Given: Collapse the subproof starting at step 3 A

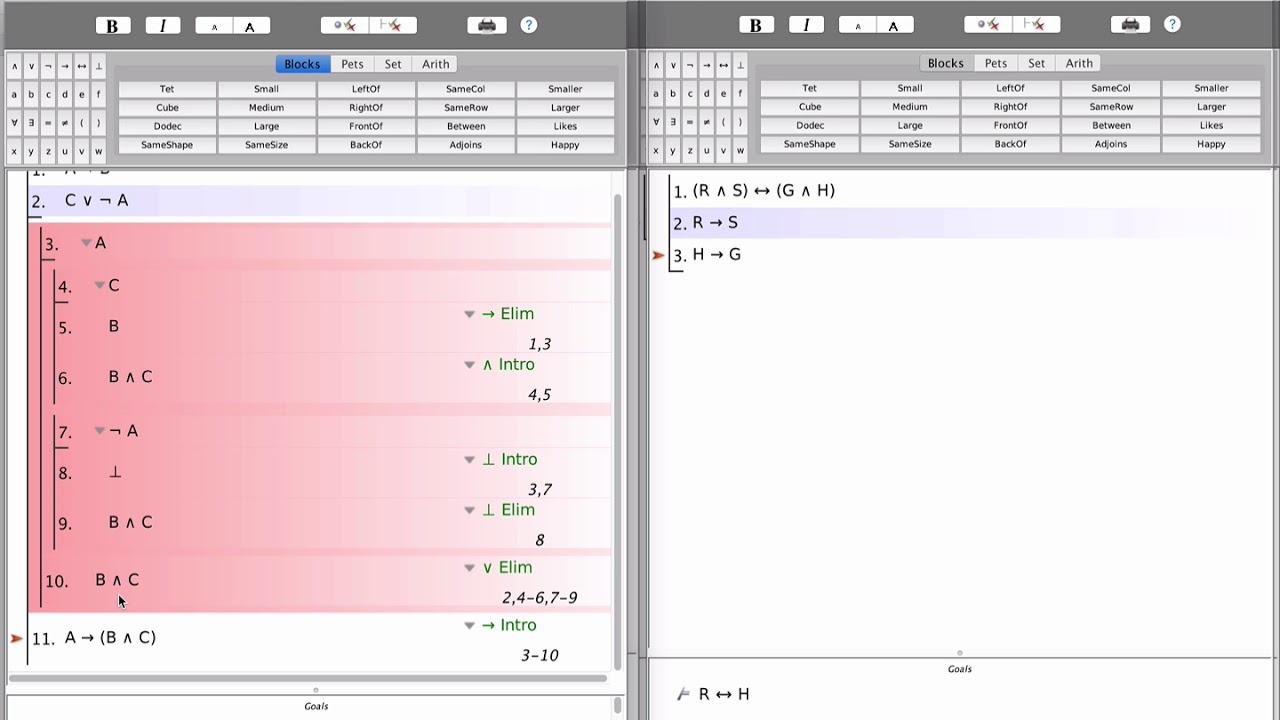Looking at the screenshot, I should pos(86,243).
